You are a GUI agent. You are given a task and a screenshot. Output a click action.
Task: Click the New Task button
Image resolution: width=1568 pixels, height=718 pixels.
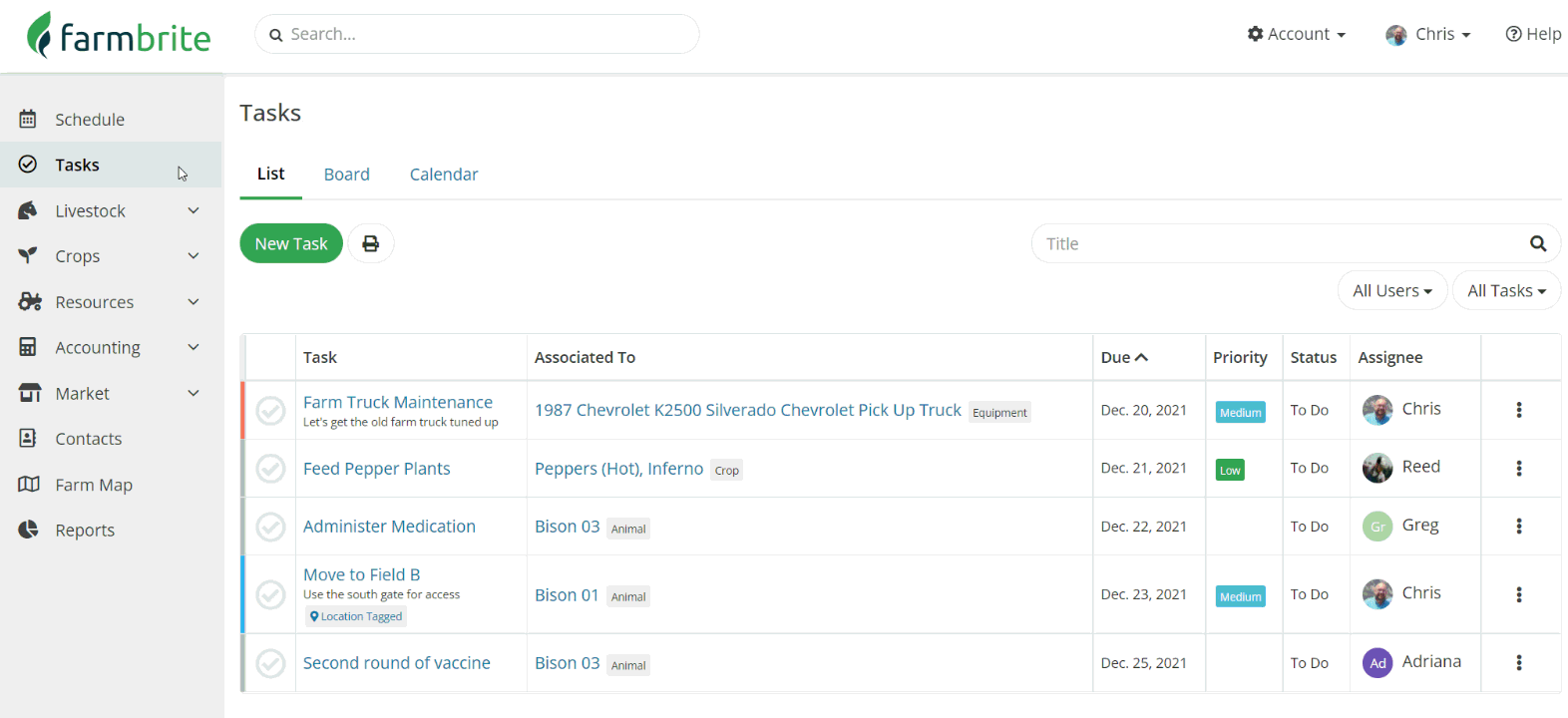click(291, 243)
